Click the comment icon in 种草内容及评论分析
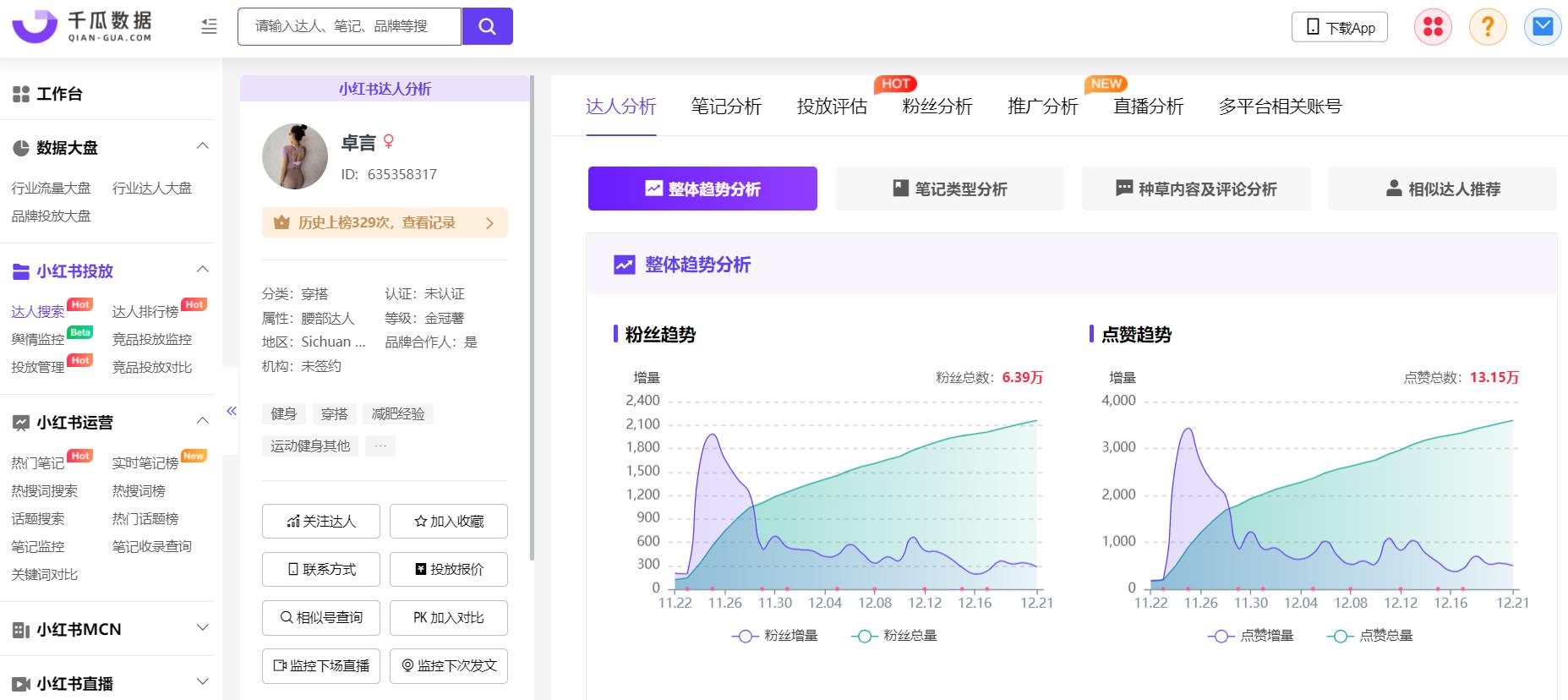This screenshot has height=700, width=1568. [x=1124, y=188]
